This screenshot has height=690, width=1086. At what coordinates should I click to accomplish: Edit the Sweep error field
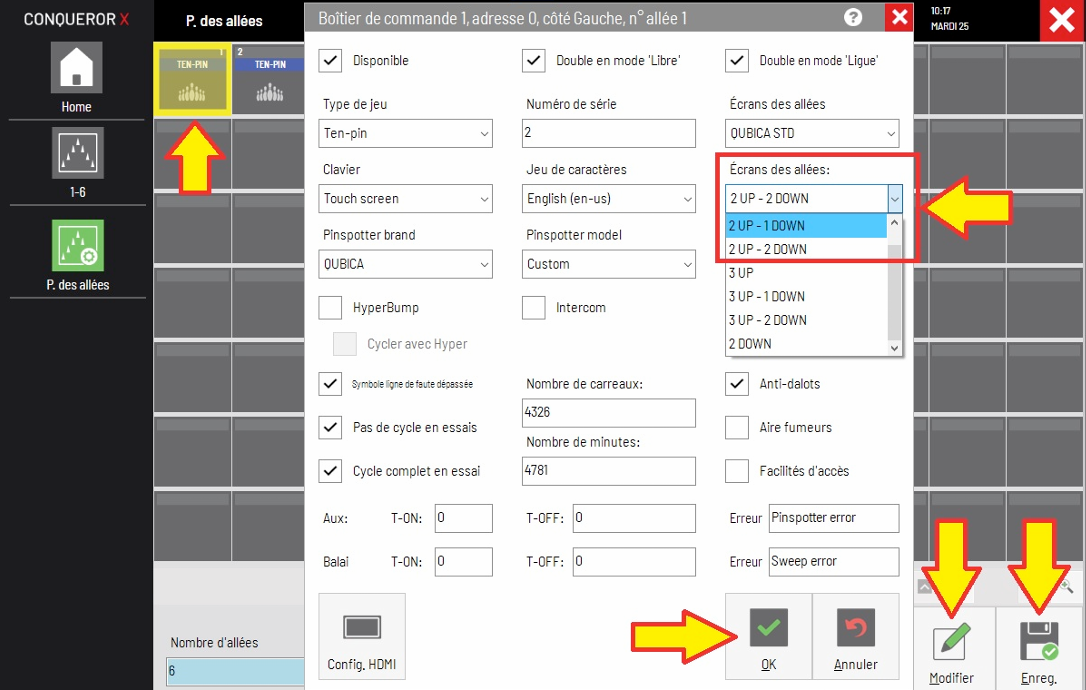click(x=834, y=562)
